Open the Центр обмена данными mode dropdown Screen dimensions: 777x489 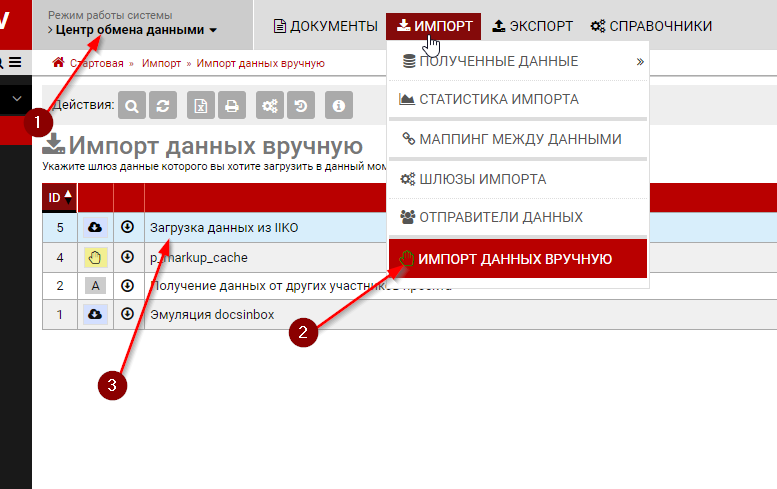136,30
